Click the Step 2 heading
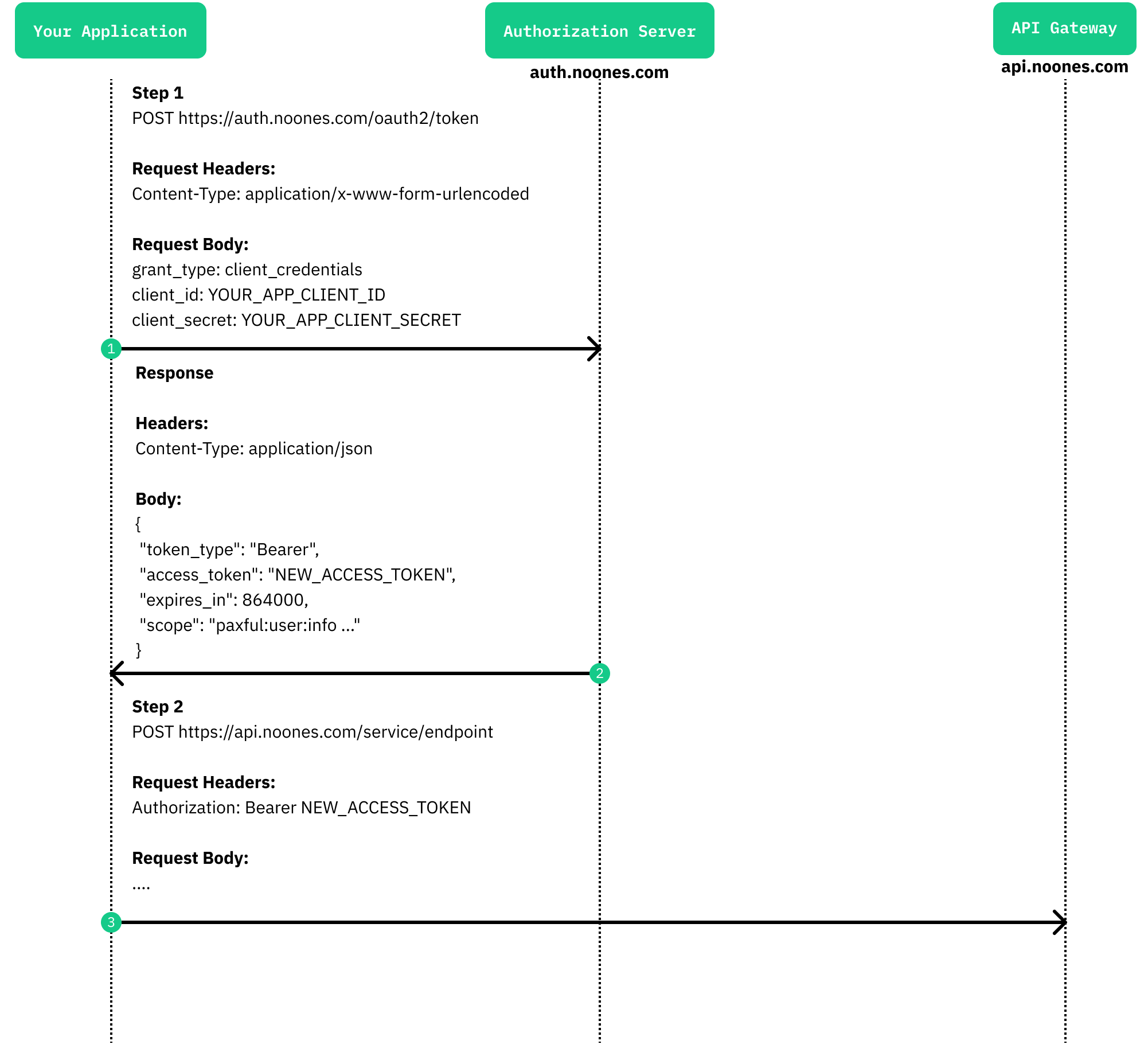Viewport: 1148px width, 1060px height. 158,707
